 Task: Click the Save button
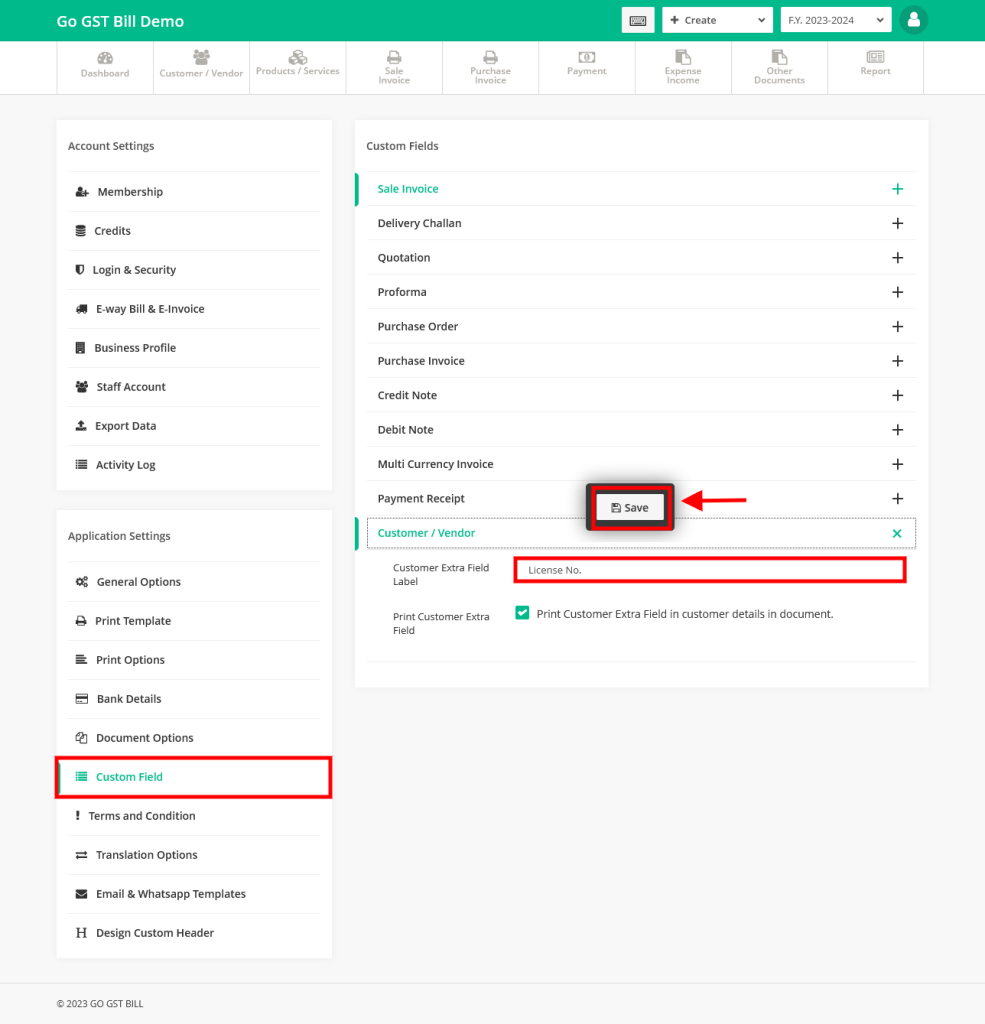630,507
